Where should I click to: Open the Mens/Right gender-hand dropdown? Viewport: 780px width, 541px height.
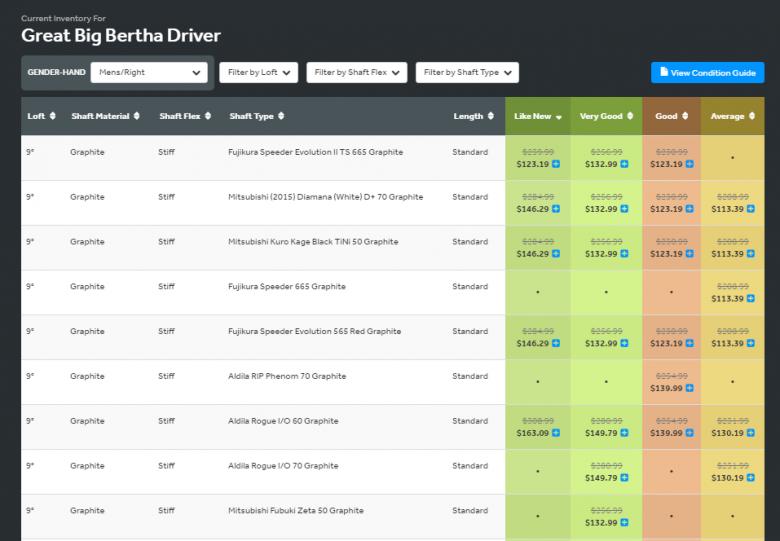click(149, 72)
